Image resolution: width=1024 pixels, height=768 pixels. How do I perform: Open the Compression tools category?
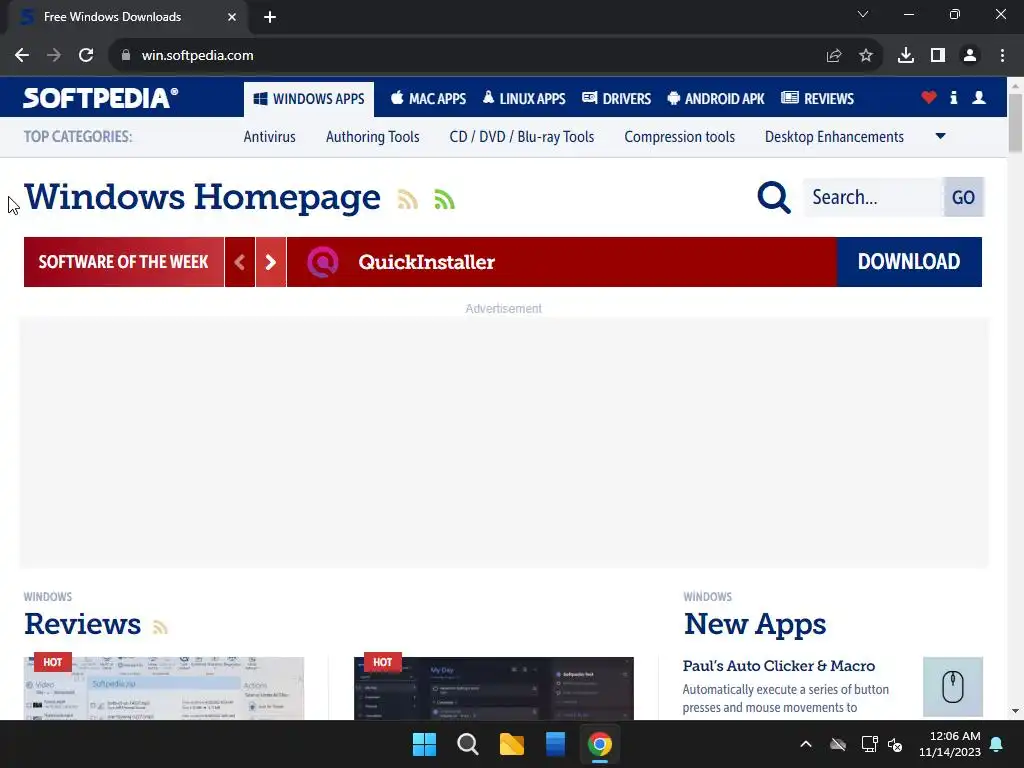(x=680, y=137)
